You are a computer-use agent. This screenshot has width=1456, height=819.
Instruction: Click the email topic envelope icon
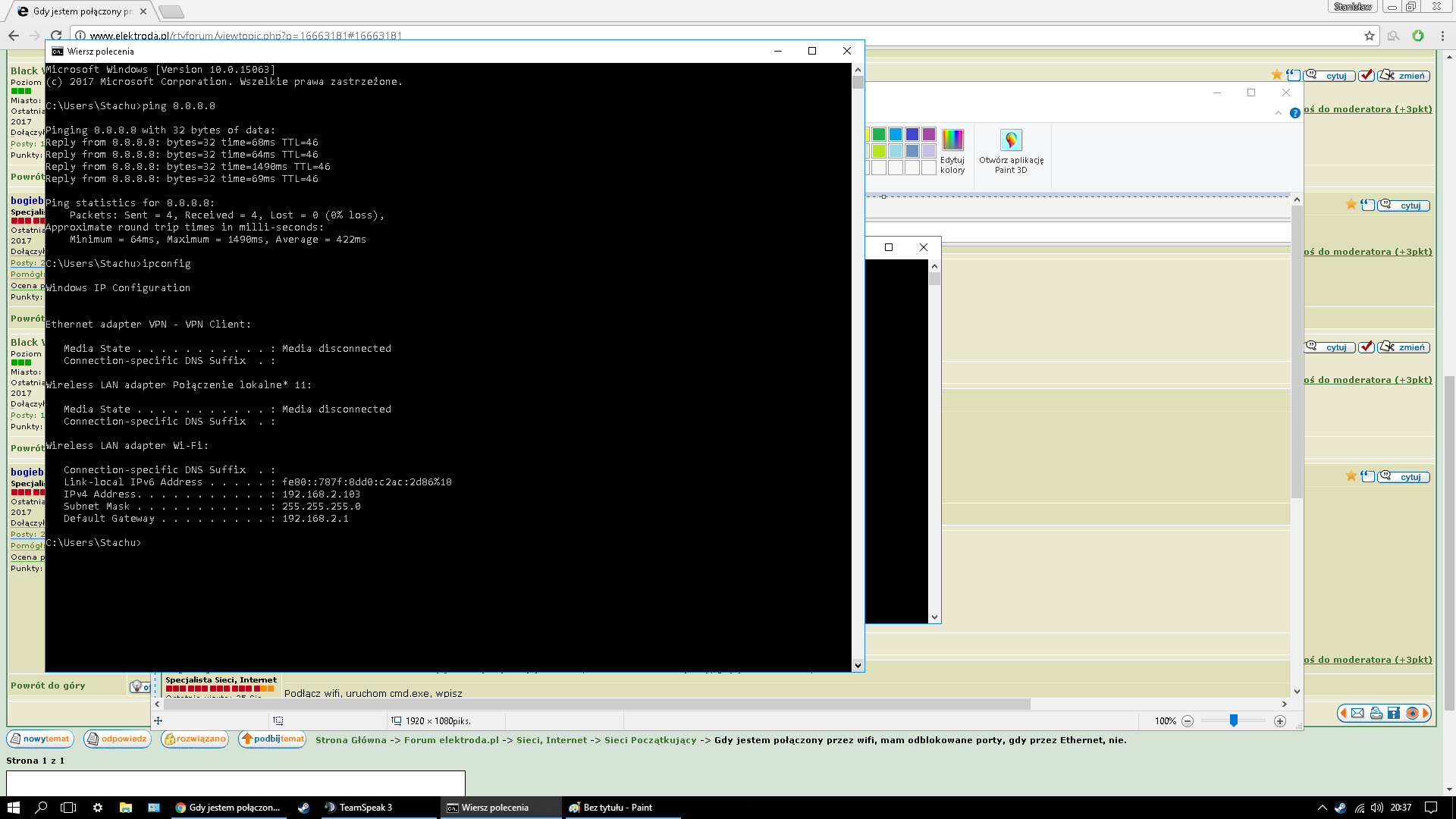1357,713
